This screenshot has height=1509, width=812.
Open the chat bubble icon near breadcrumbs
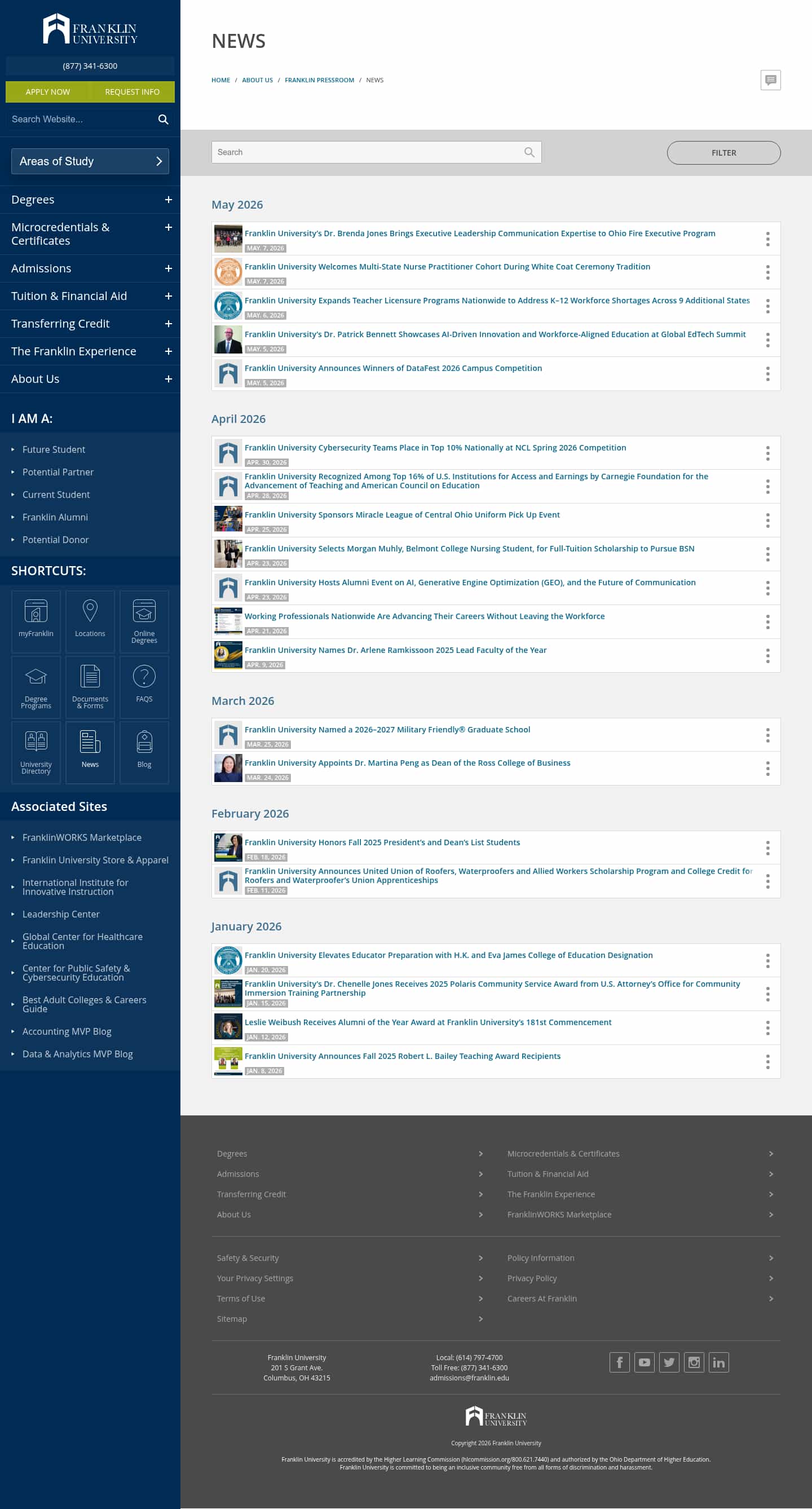(770, 80)
